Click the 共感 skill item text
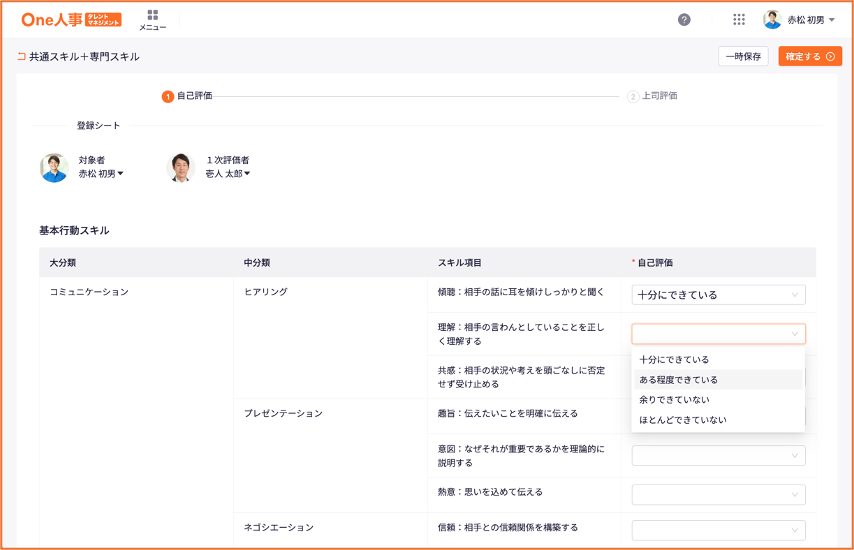The image size is (854, 550). (521, 377)
